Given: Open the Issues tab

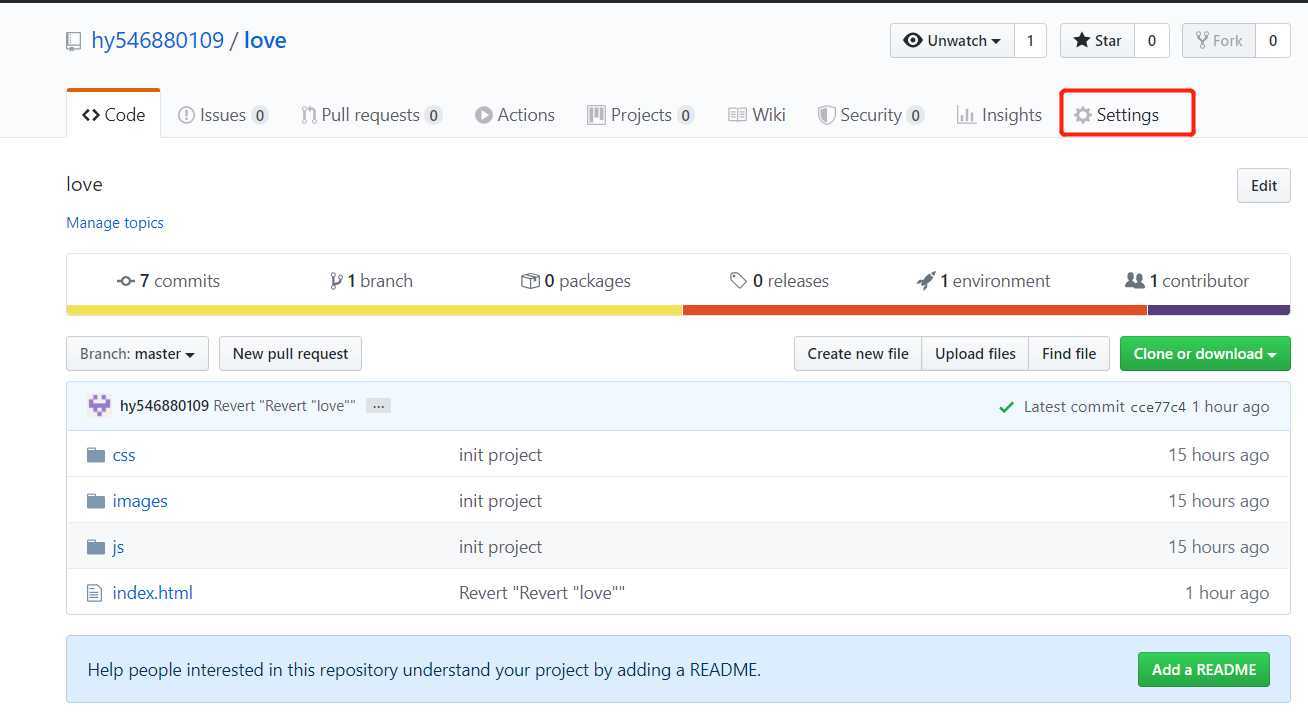Looking at the screenshot, I should point(223,115).
